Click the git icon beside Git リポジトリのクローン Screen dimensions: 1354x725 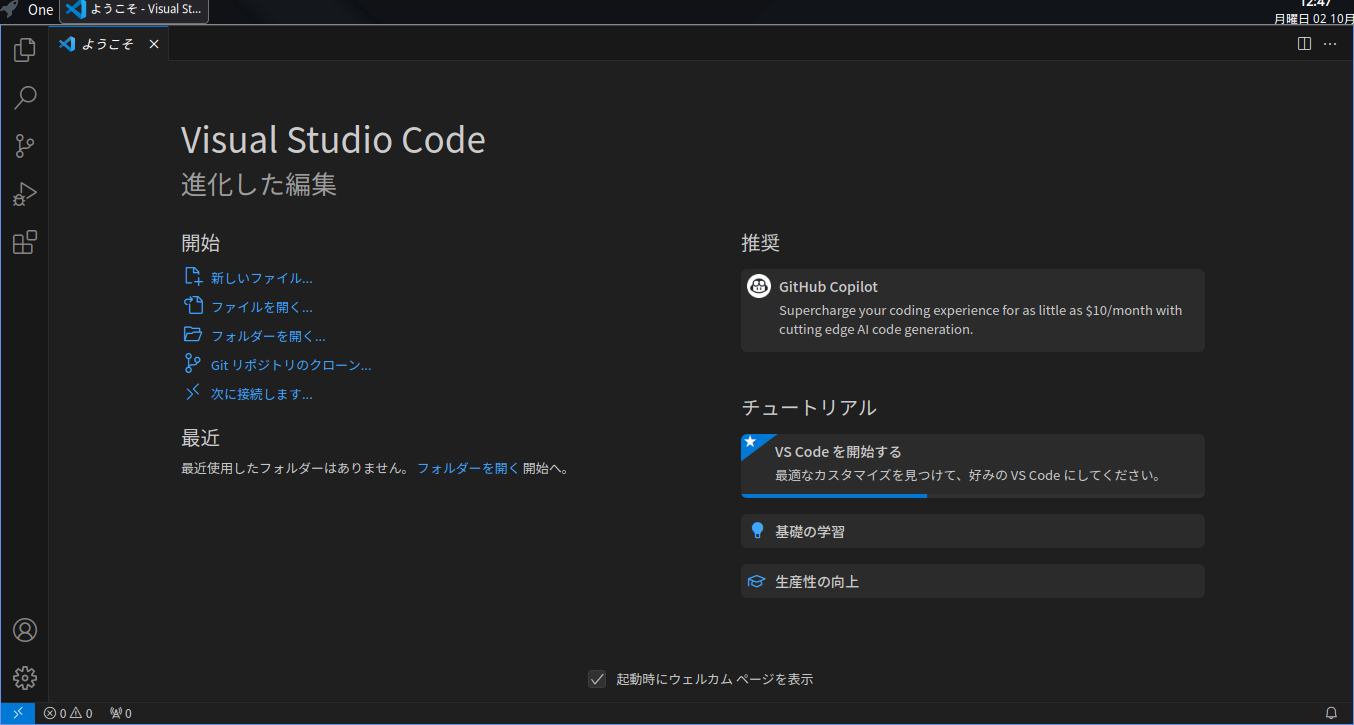[x=193, y=364]
